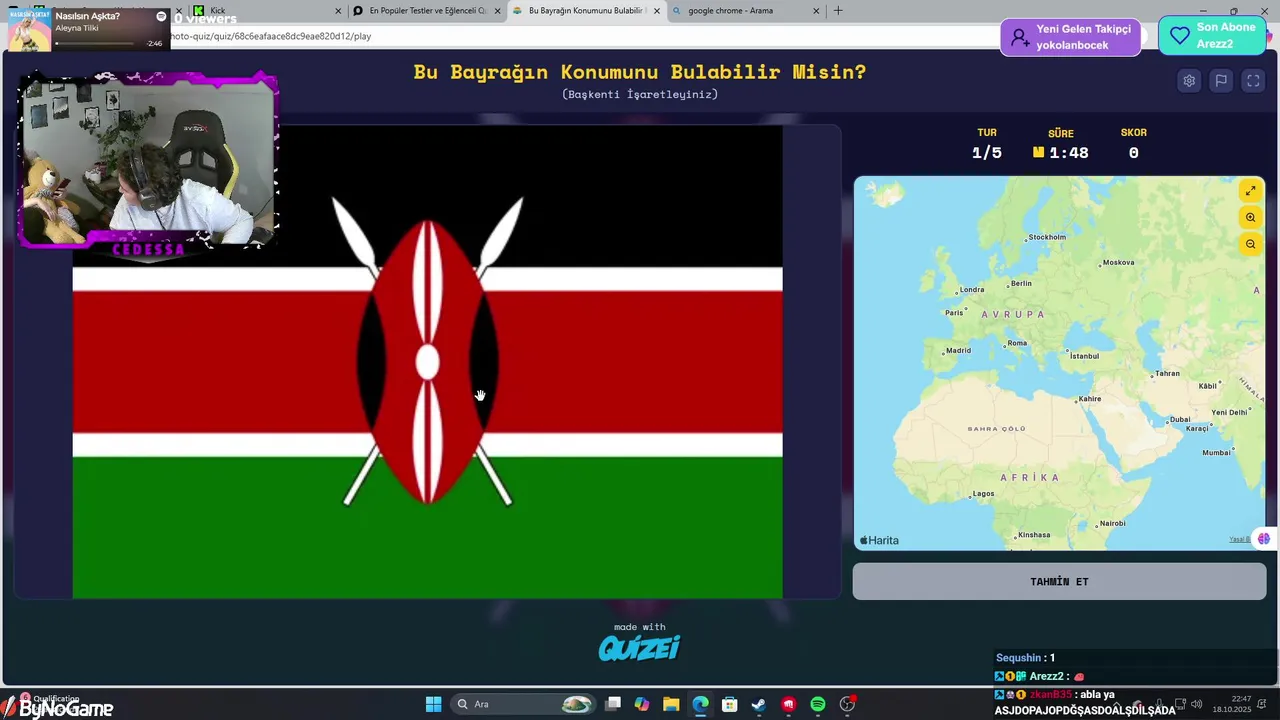This screenshot has height=720, width=1280.
Task: Open OBS Studio from the taskbar
Action: point(847,704)
